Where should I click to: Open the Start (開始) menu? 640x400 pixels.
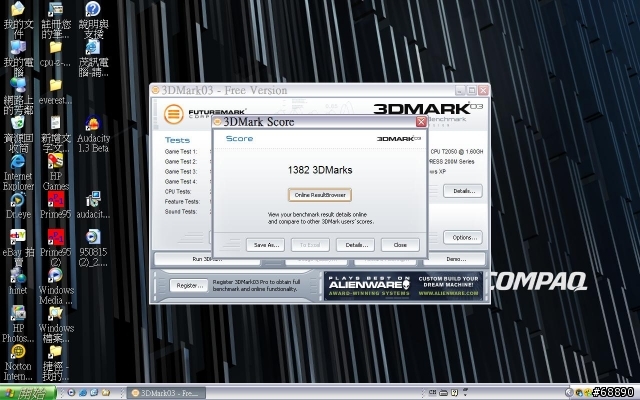[x=27, y=393]
